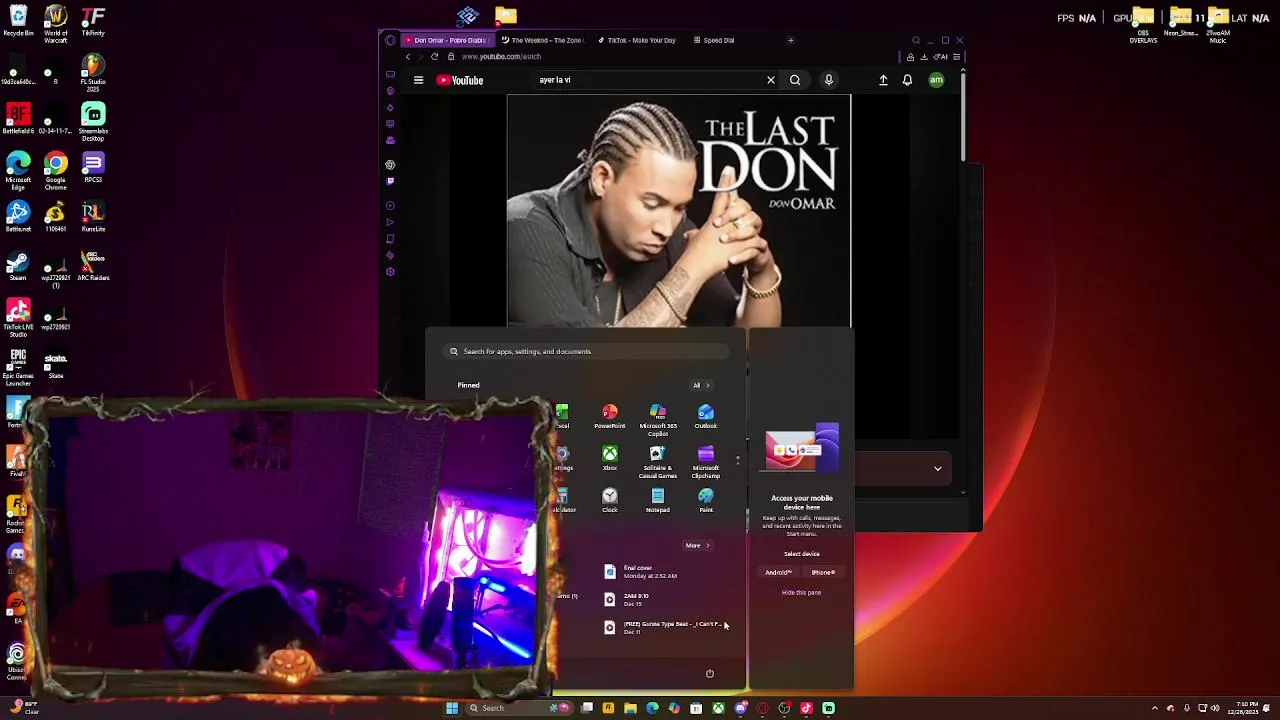Image resolution: width=1280 pixels, height=720 pixels.
Task: Open Battle.net desktop shortcut
Action: tap(18, 217)
